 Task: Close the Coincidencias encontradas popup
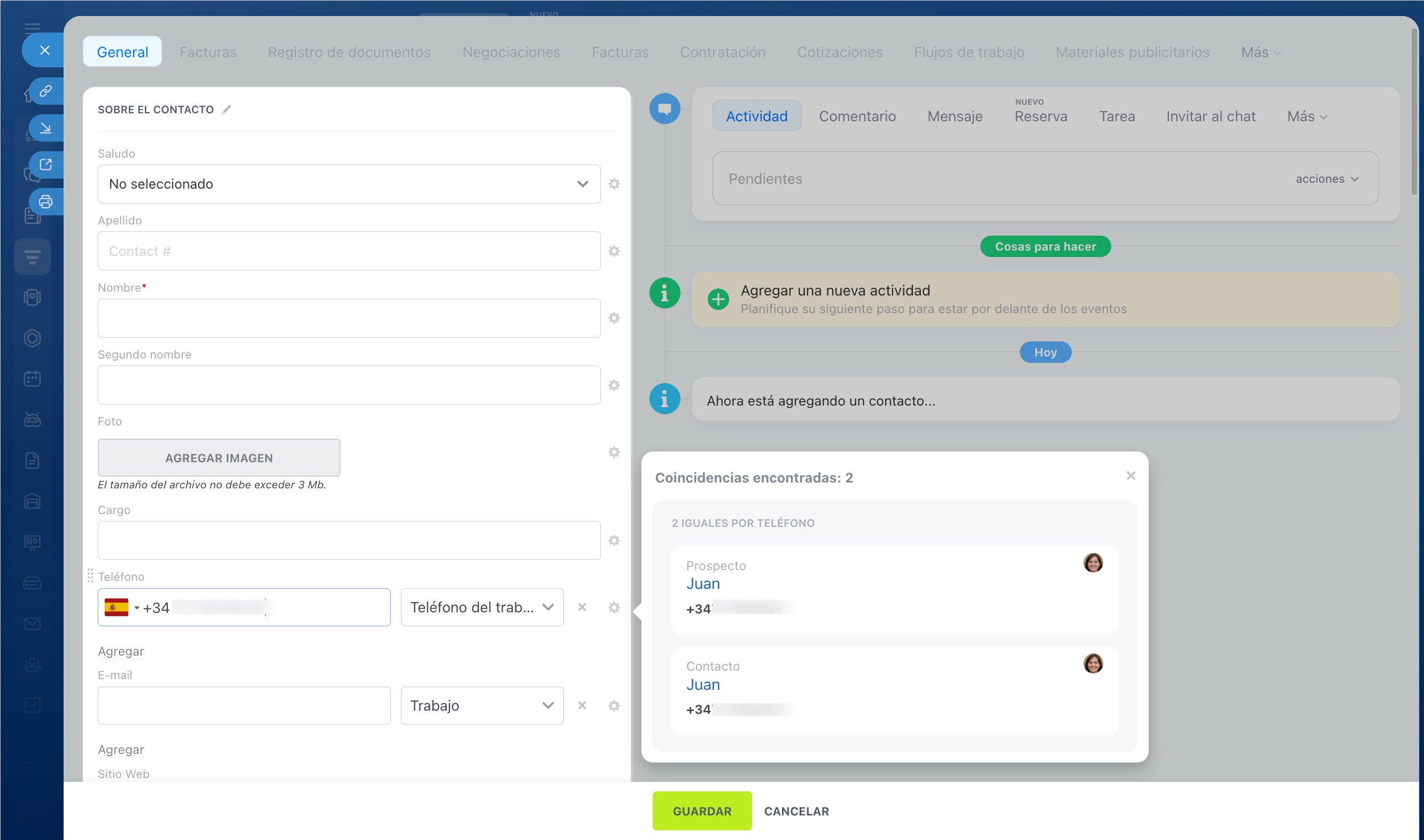[1131, 476]
